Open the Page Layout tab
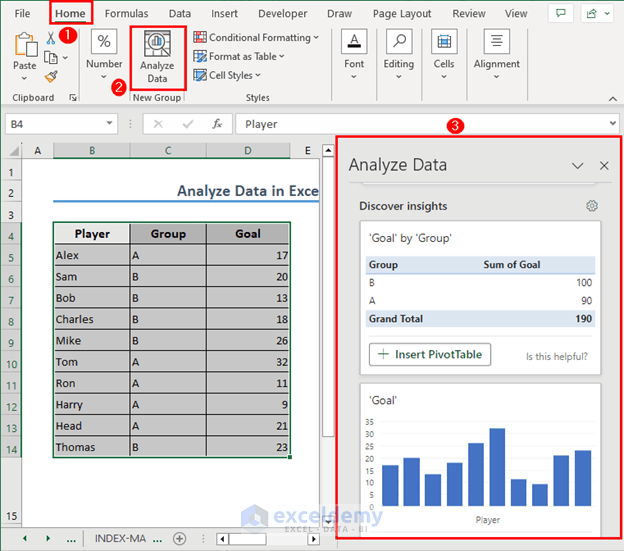This screenshot has height=551, width=624. [x=402, y=14]
